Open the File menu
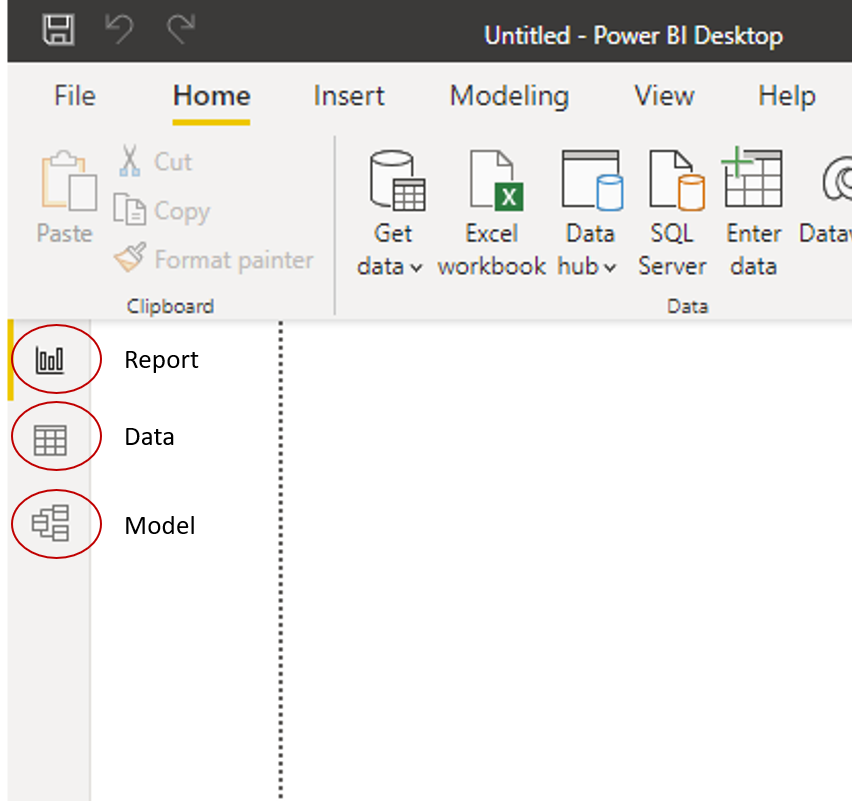Image resolution: width=852 pixels, height=801 pixels. 75,96
